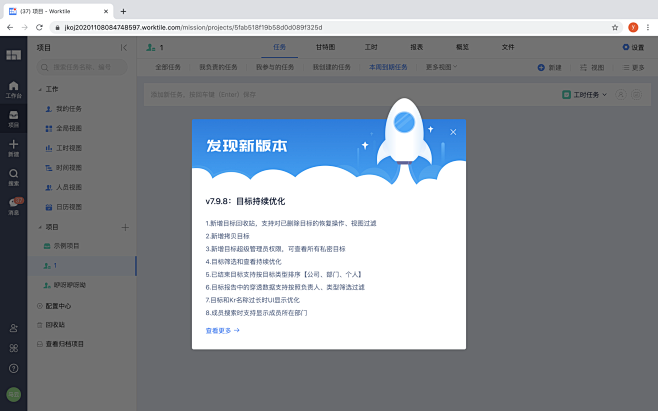Open 消息 notifications icon
658x411 pixels.
pyautogui.click(x=14, y=206)
